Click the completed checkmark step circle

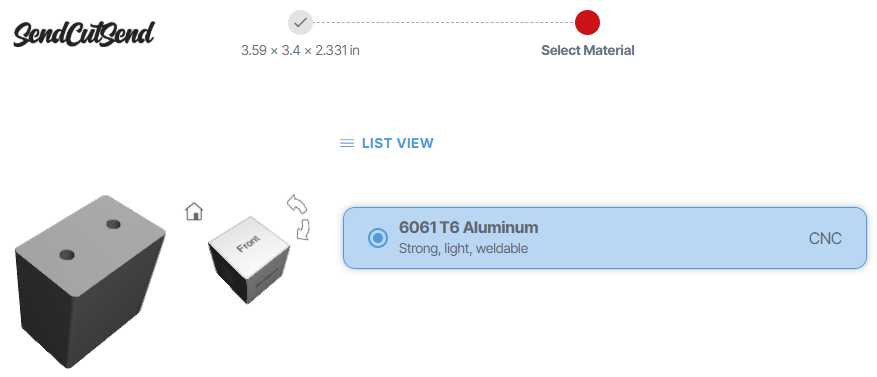(x=300, y=23)
